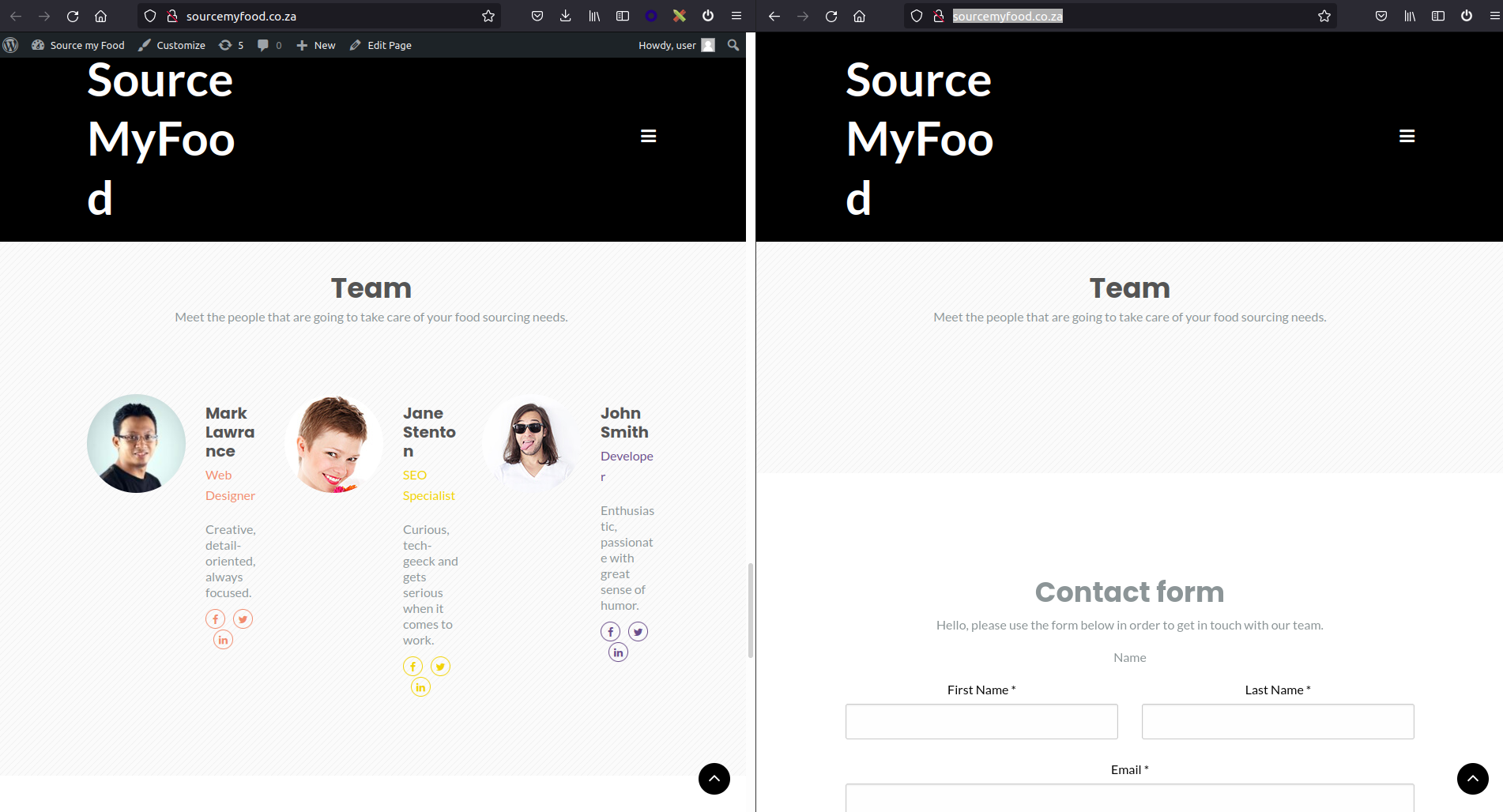Reload the left browser page

point(73,16)
